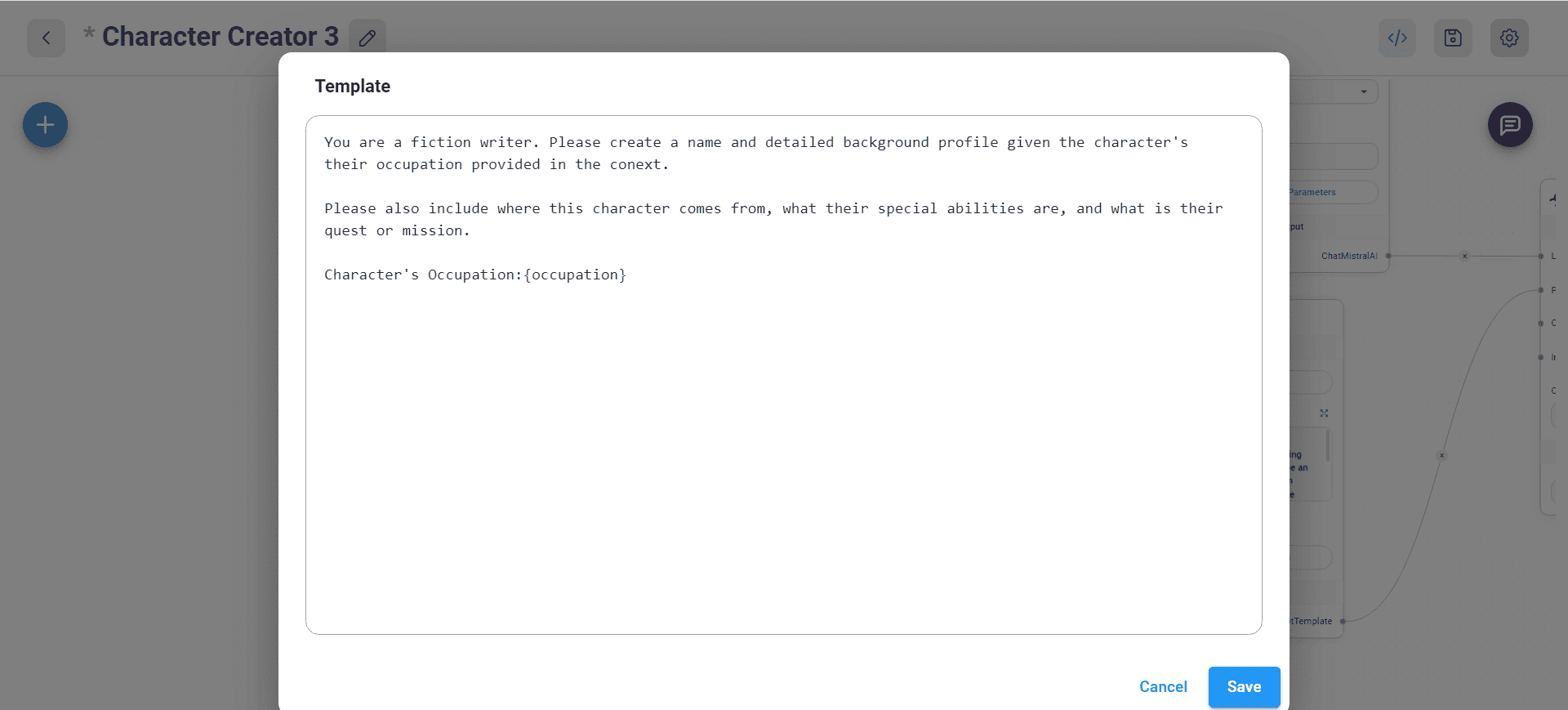The image size is (1568, 710).
Task: Open the chat bubble popup
Action: pyautogui.click(x=1510, y=124)
